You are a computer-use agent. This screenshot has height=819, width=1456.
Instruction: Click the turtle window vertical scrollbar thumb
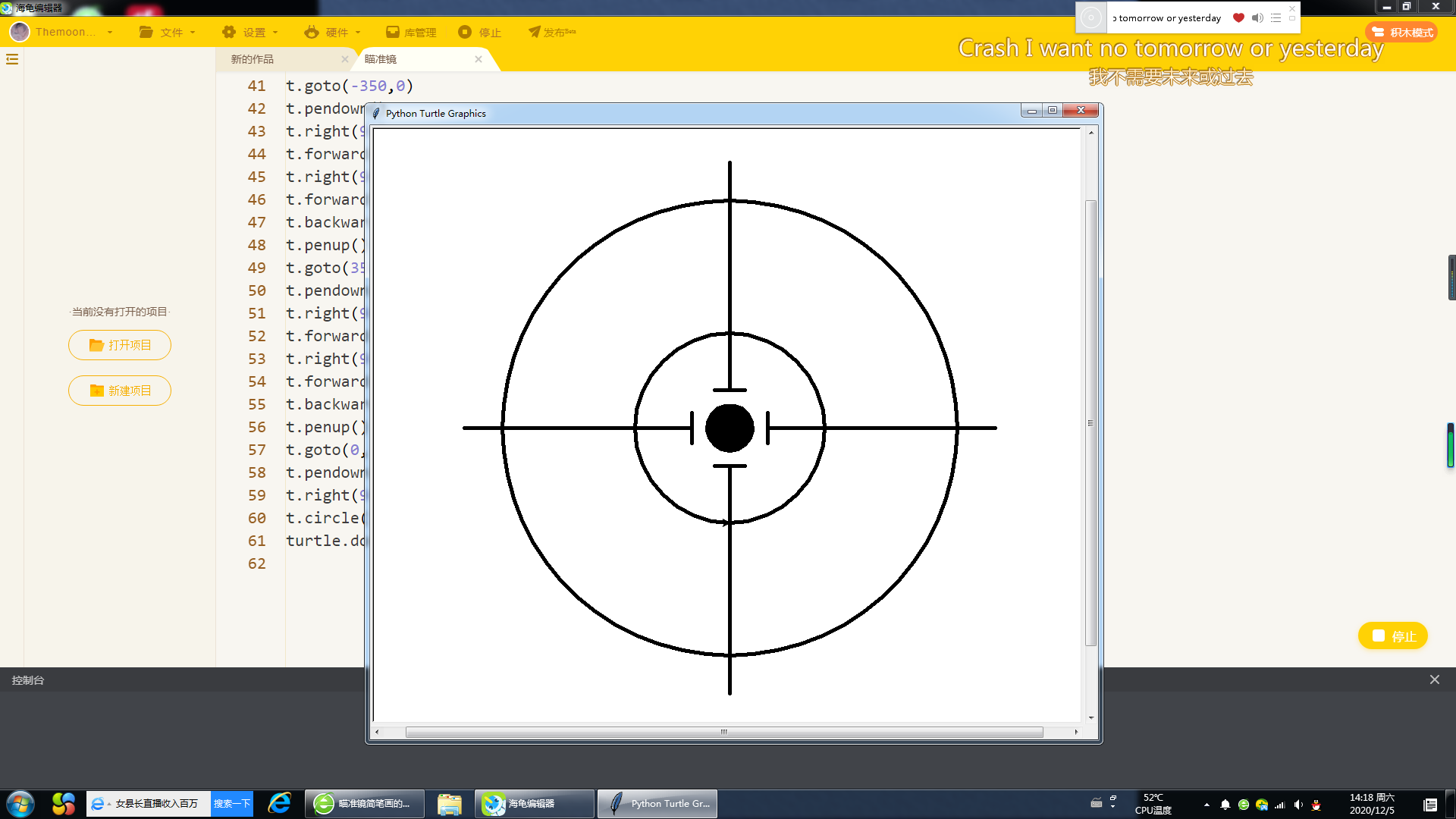pos(1091,423)
